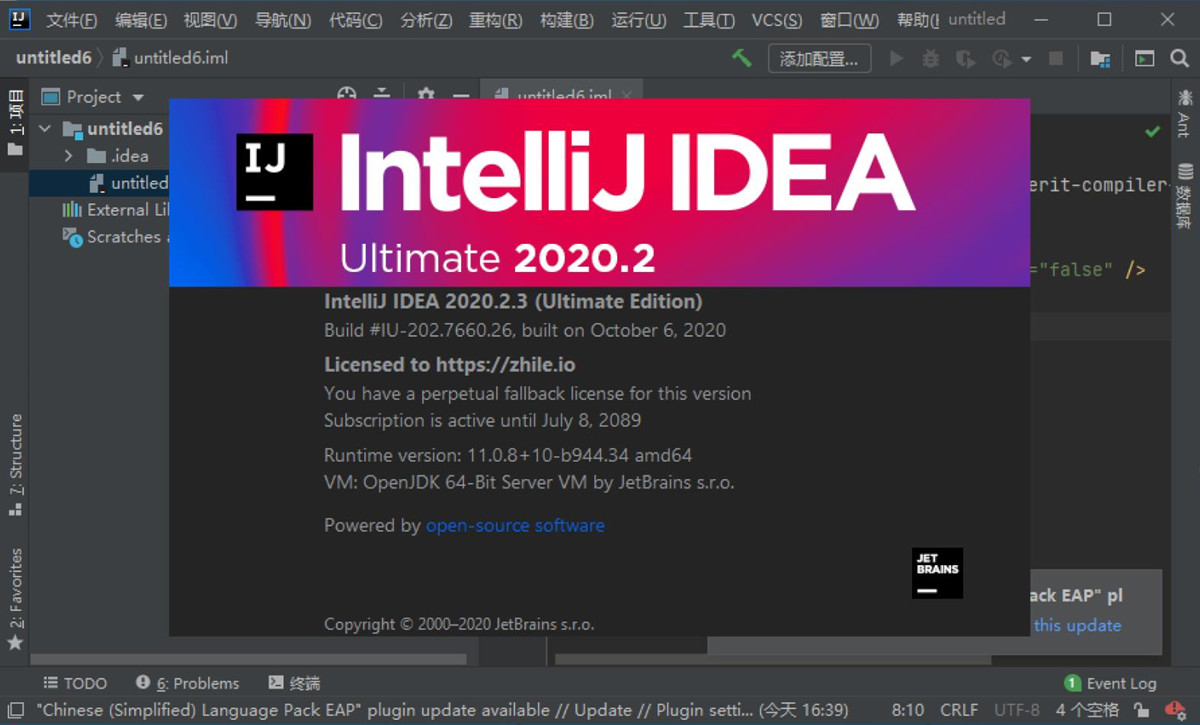Open the VCS(S) menu
Screen dimensions: 1200x725
click(777, 20)
